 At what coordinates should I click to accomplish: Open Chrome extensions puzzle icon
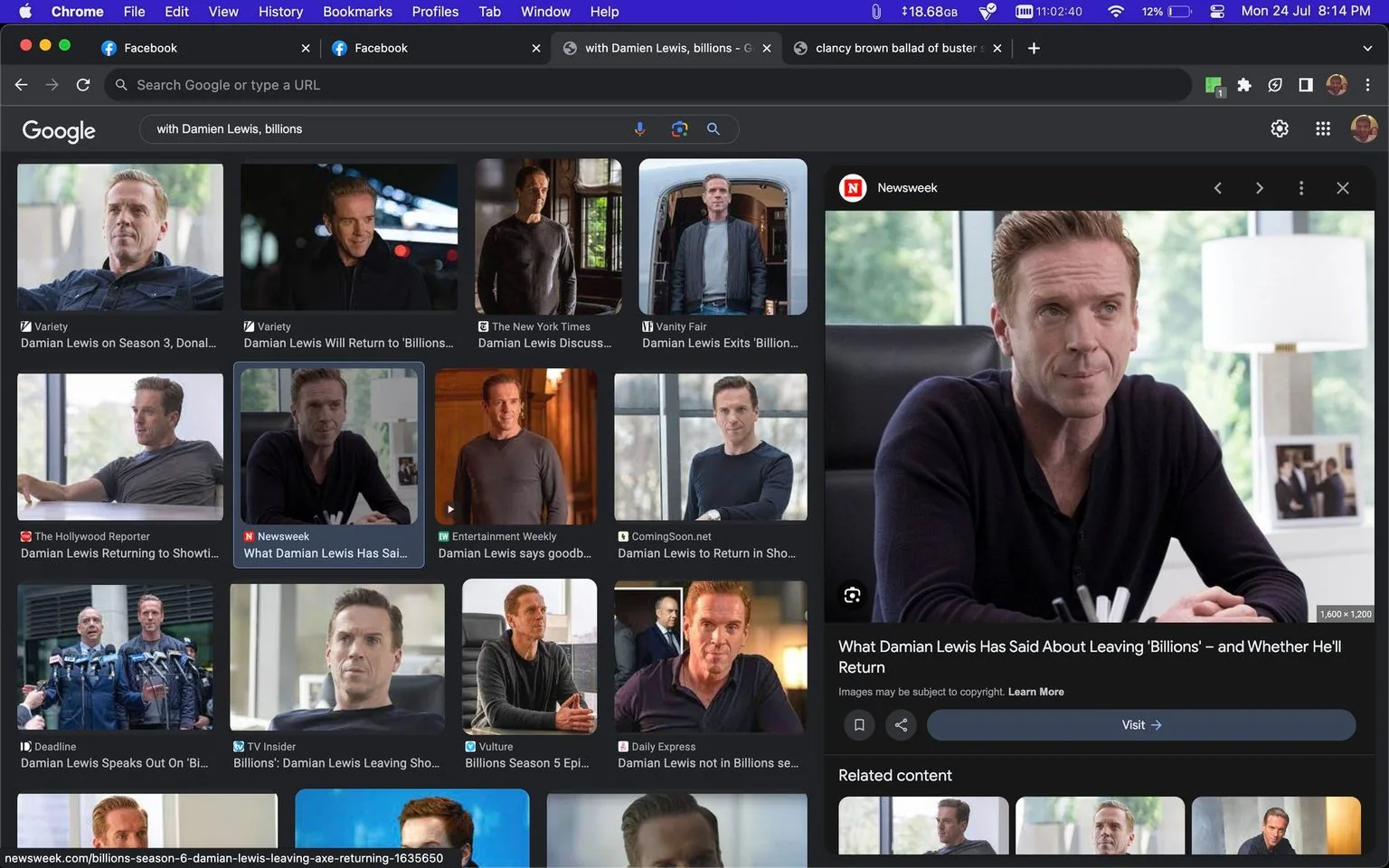[1244, 85]
